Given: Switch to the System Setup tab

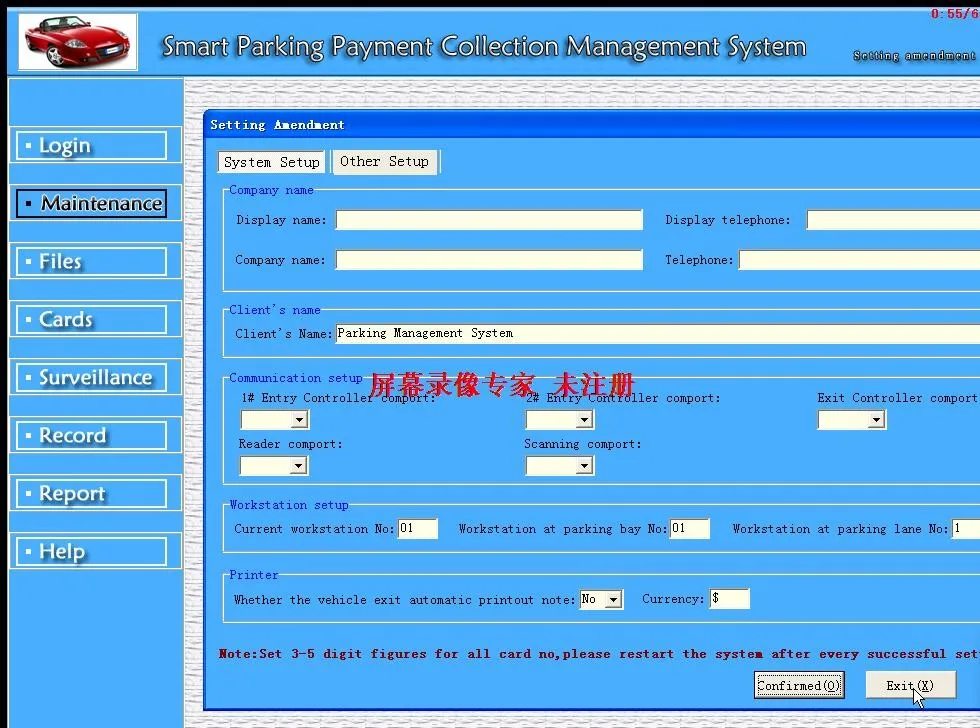Looking at the screenshot, I should (271, 162).
